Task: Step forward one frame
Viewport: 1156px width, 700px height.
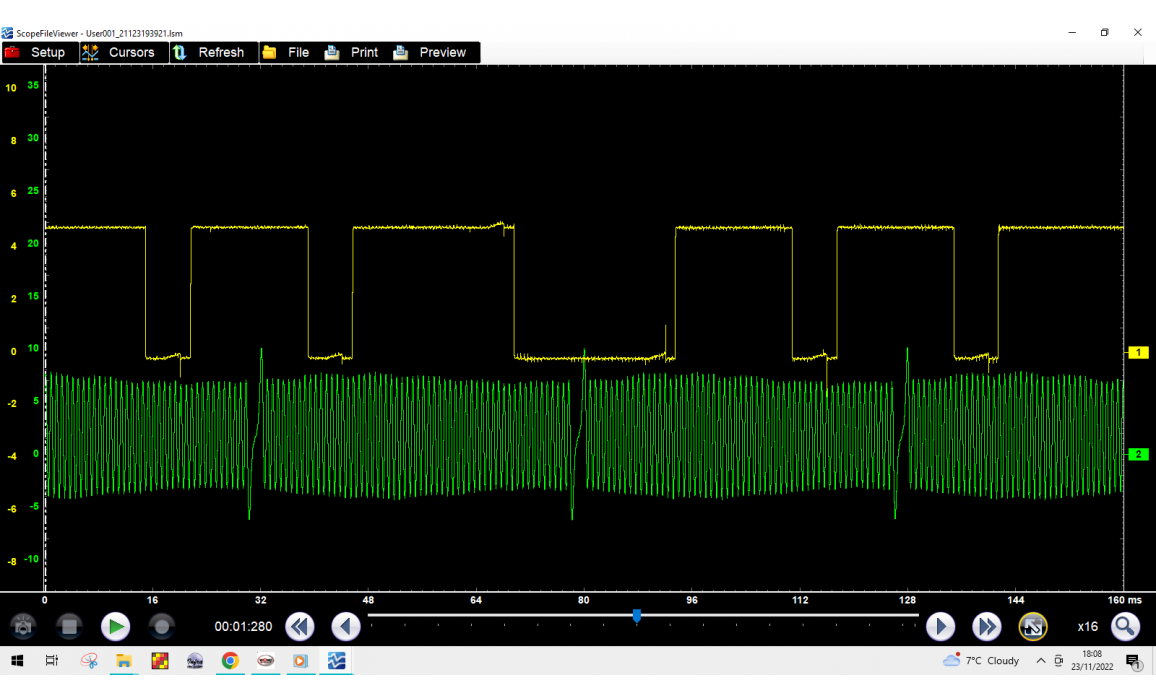Action: point(940,627)
